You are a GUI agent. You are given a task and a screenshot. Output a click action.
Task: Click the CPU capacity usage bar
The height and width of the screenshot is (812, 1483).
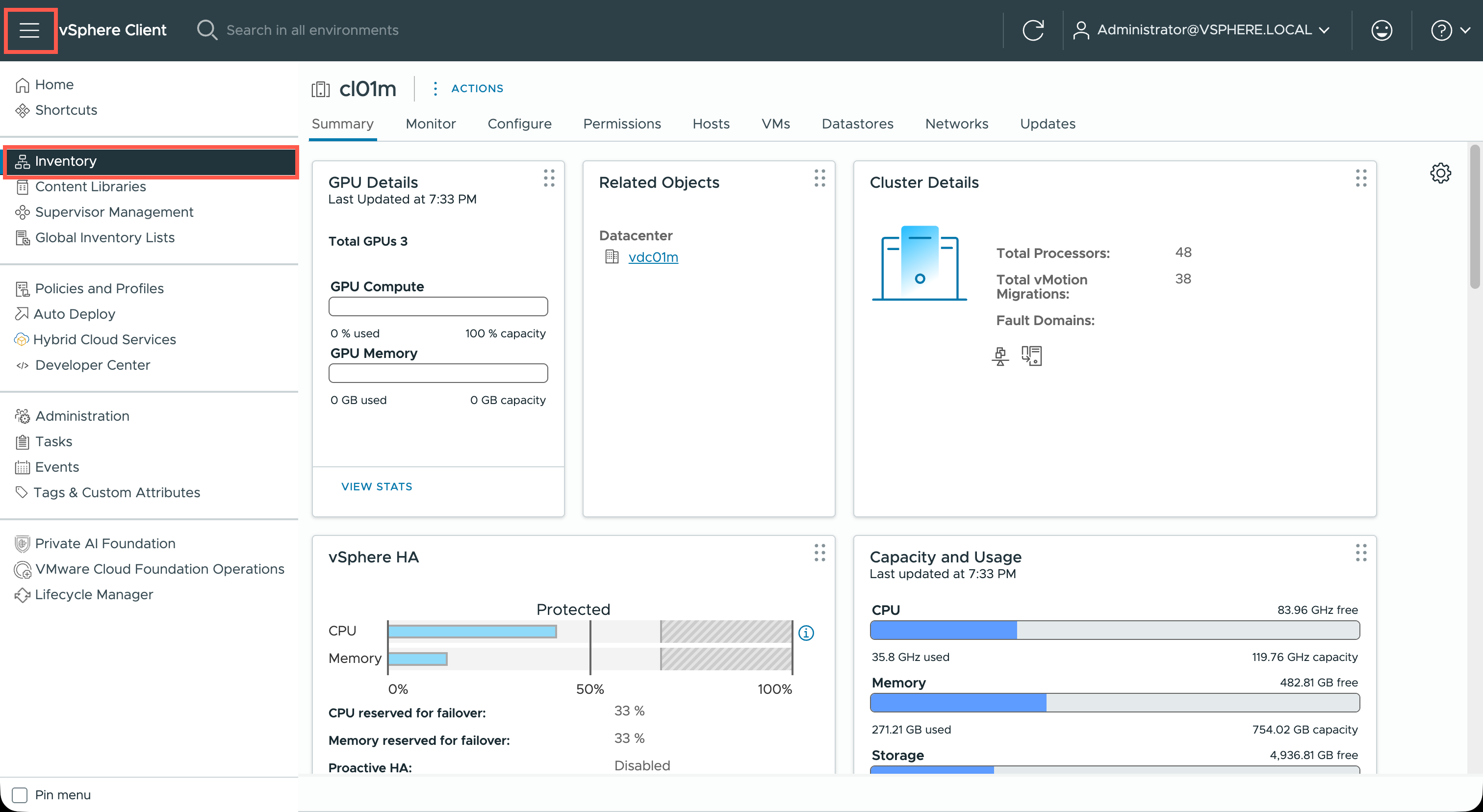[x=1114, y=630]
